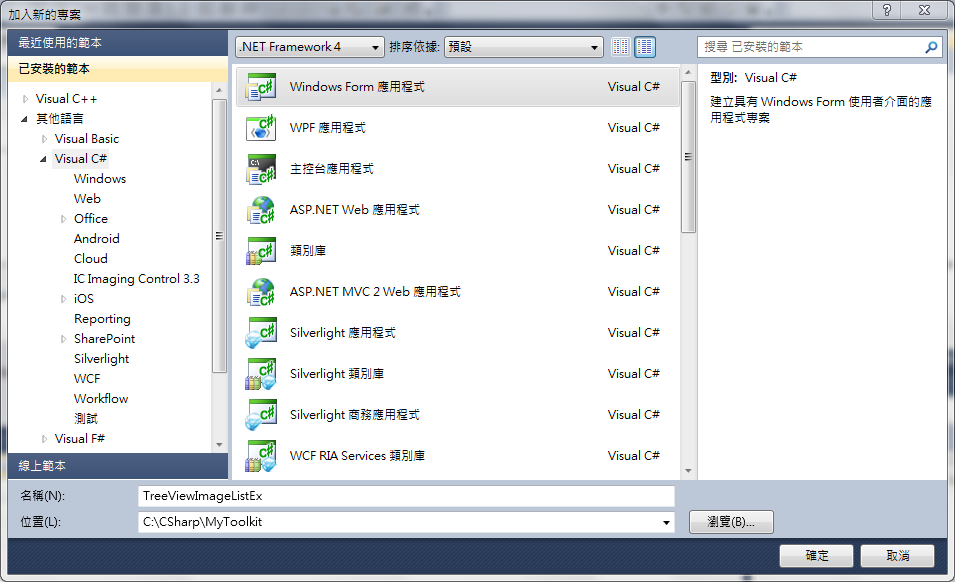Click the WCF RIA Services 類別庫 icon

click(261, 456)
